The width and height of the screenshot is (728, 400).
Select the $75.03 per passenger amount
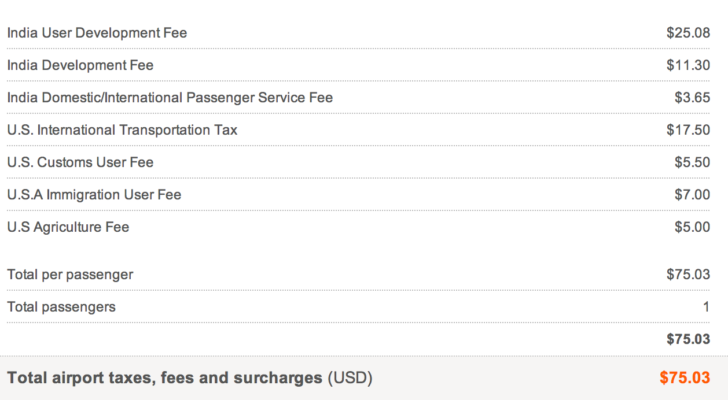click(x=688, y=275)
